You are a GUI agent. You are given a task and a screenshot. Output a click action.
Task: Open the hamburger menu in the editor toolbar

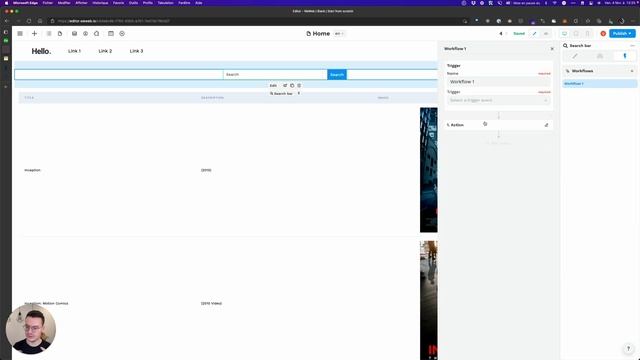coord(20,33)
